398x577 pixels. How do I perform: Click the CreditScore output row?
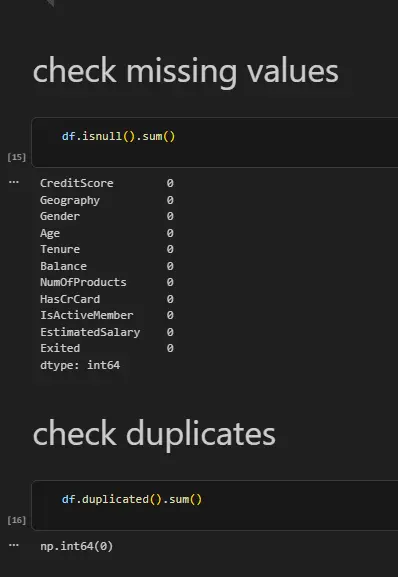(x=107, y=183)
